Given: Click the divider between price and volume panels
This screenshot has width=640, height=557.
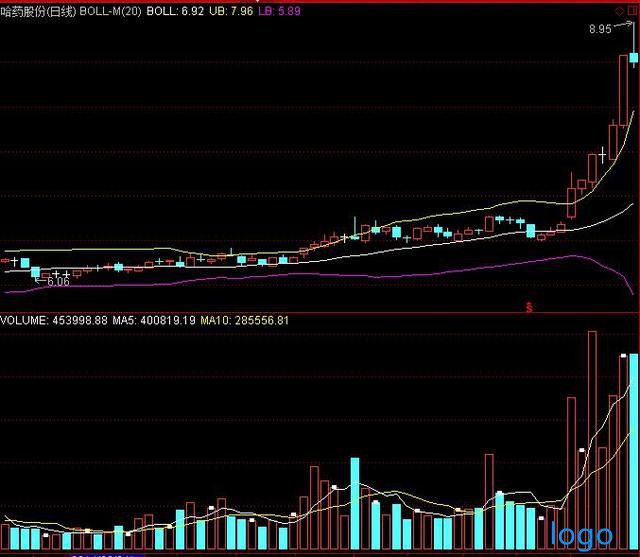Looking at the screenshot, I should pos(320,312).
